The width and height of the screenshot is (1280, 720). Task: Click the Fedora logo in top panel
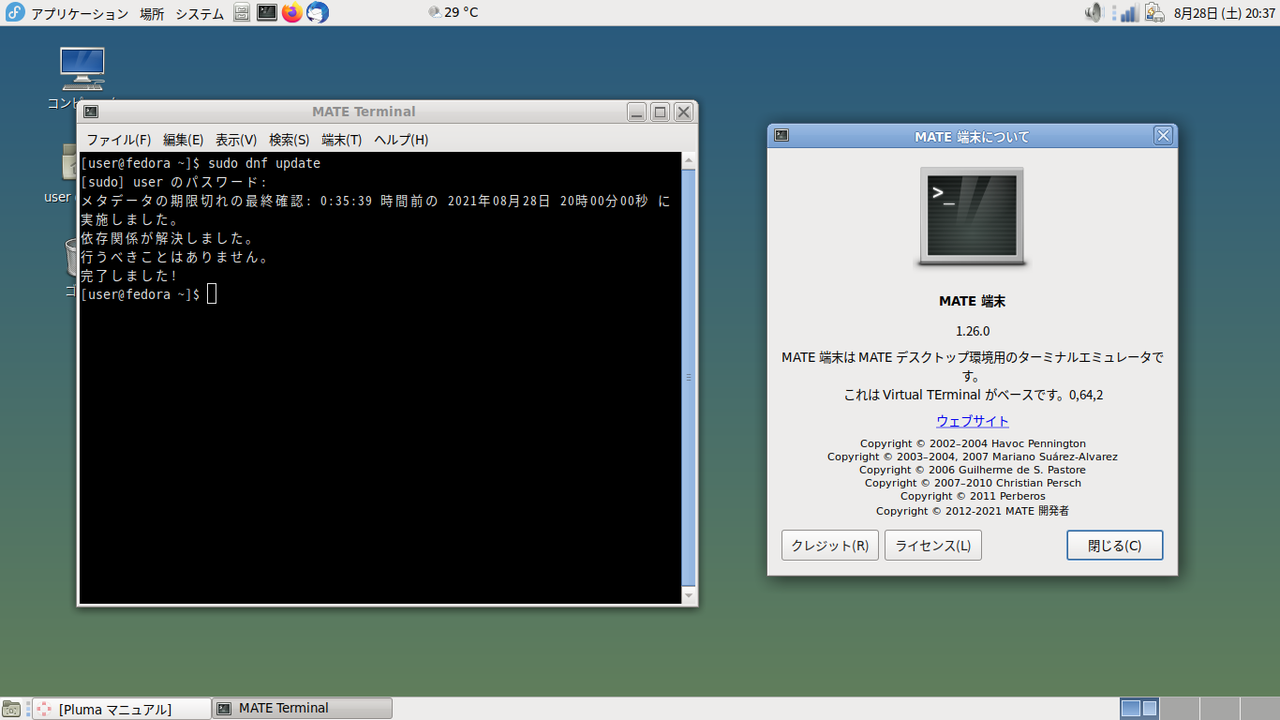tap(15, 13)
